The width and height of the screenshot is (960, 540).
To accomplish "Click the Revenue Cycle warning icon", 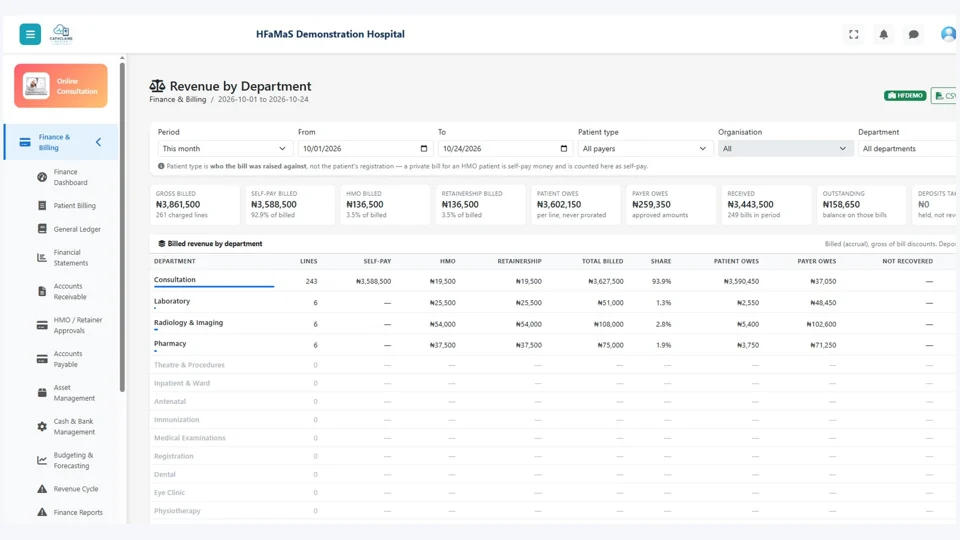I will point(42,489).
